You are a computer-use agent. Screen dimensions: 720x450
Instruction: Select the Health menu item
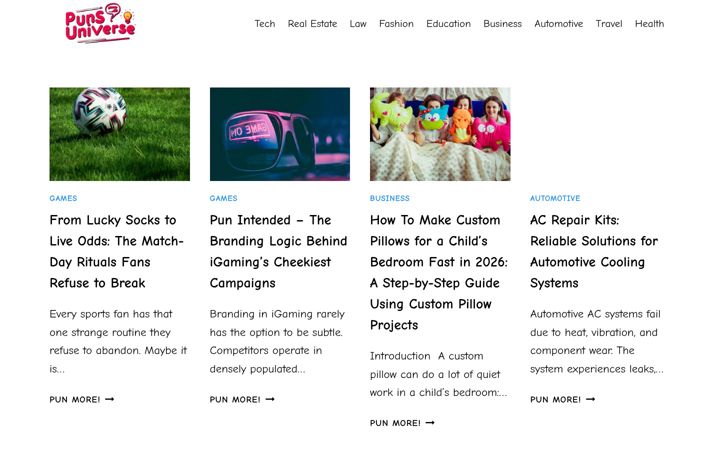[649, 23]
